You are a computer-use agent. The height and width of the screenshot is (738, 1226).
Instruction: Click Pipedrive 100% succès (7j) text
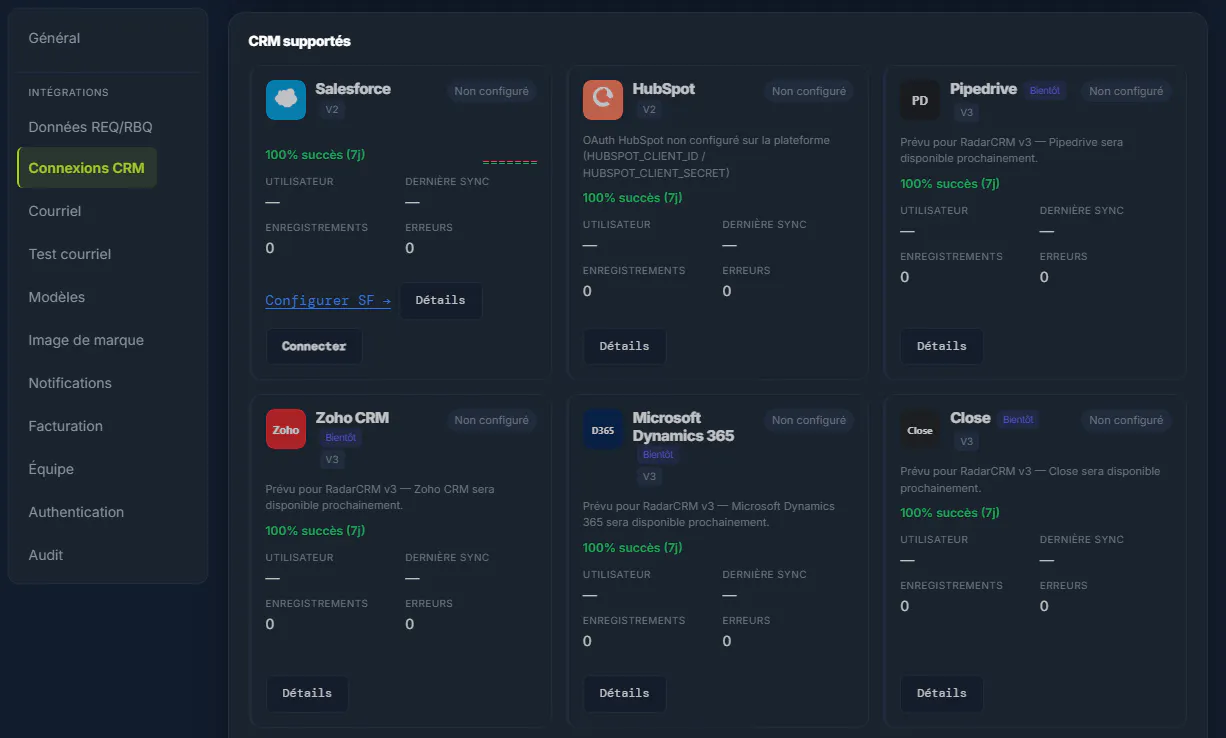point(950,184)
